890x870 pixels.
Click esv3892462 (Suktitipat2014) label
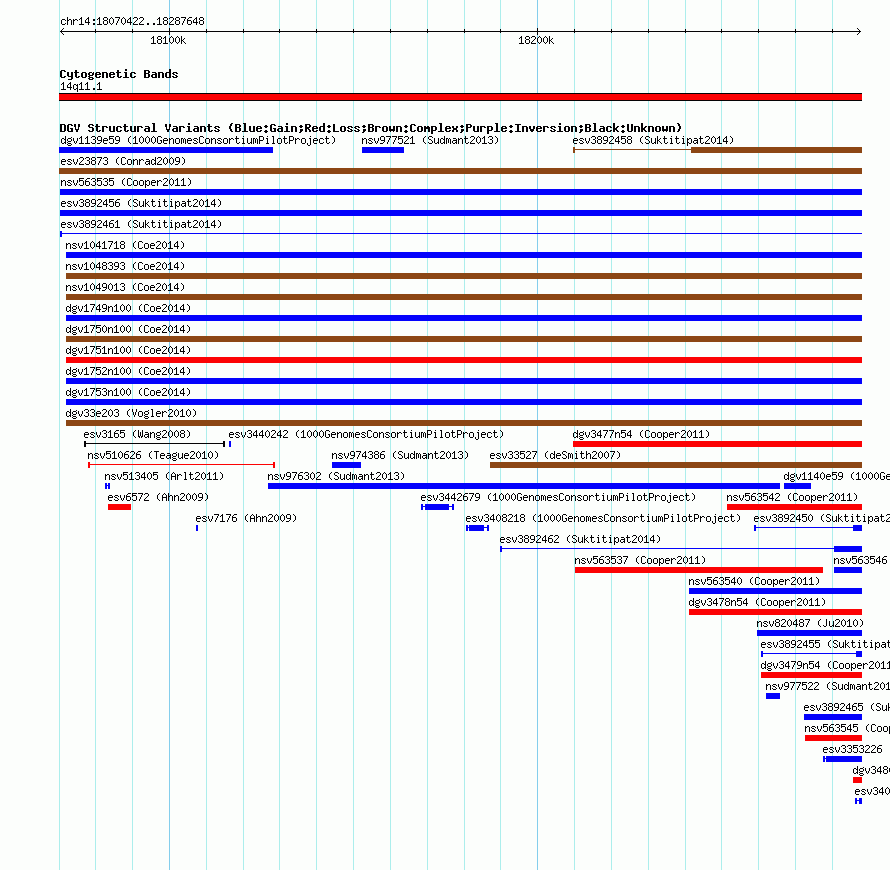[x=580, y=539]
